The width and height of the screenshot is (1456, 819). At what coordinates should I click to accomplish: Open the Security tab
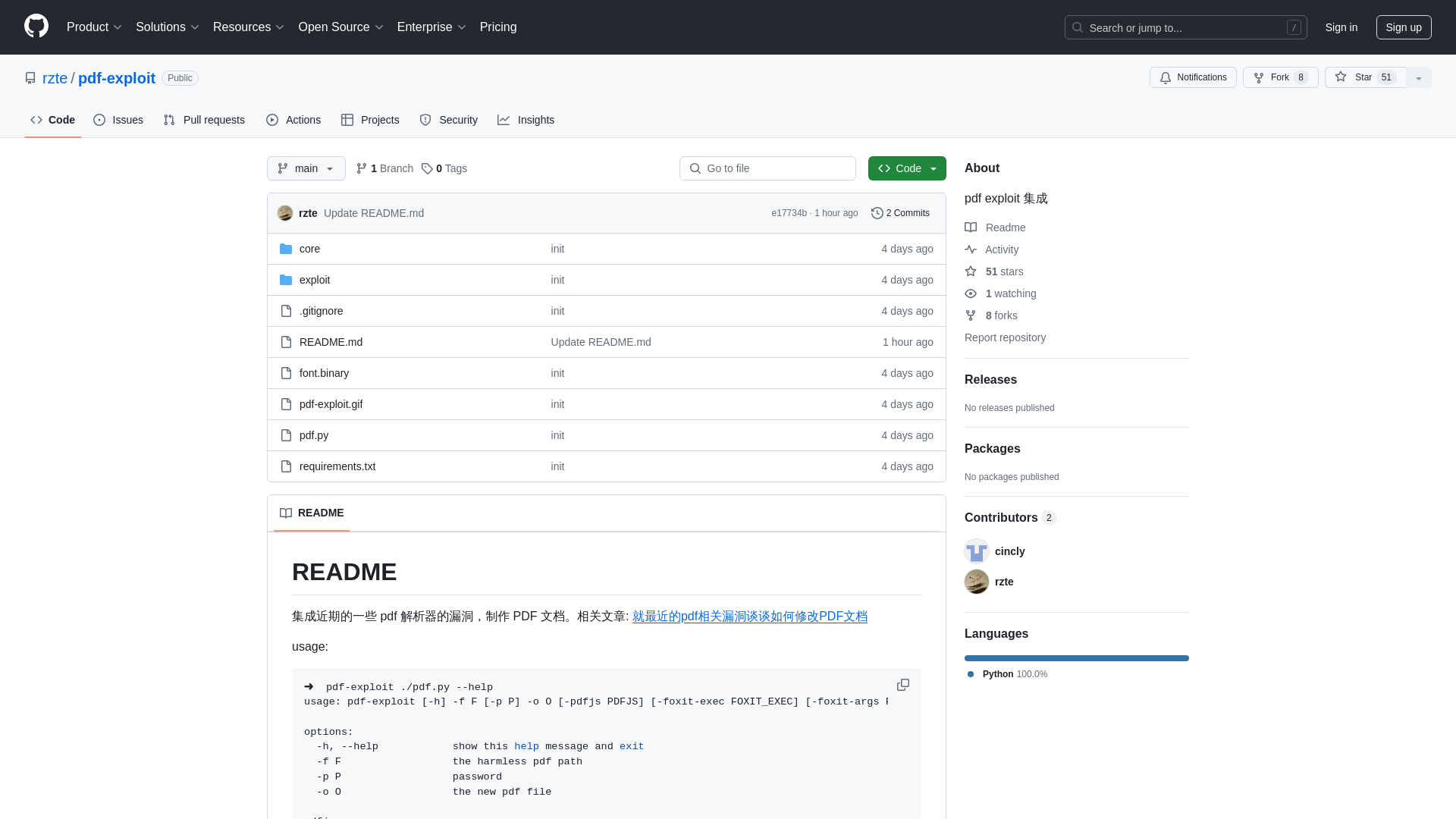coord(448,120)
